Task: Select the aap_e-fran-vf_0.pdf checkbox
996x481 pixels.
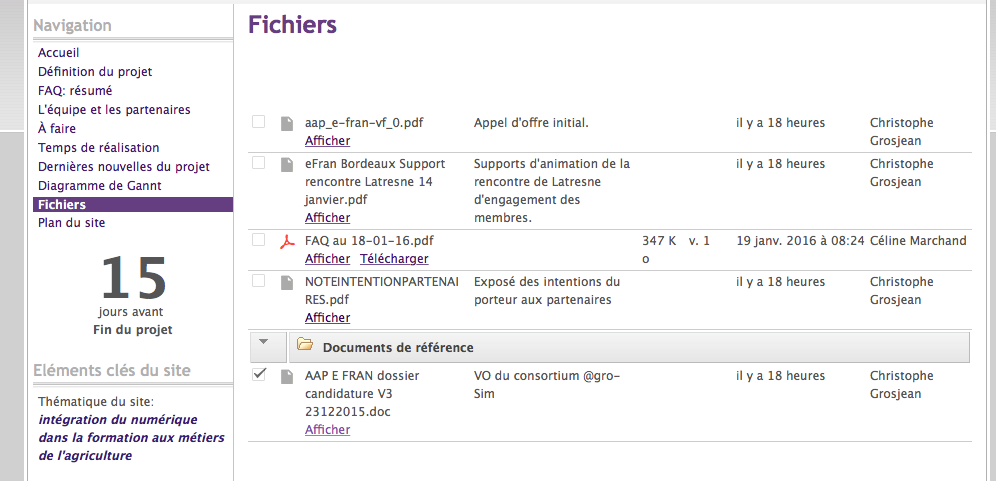Action: pos(258,122)
